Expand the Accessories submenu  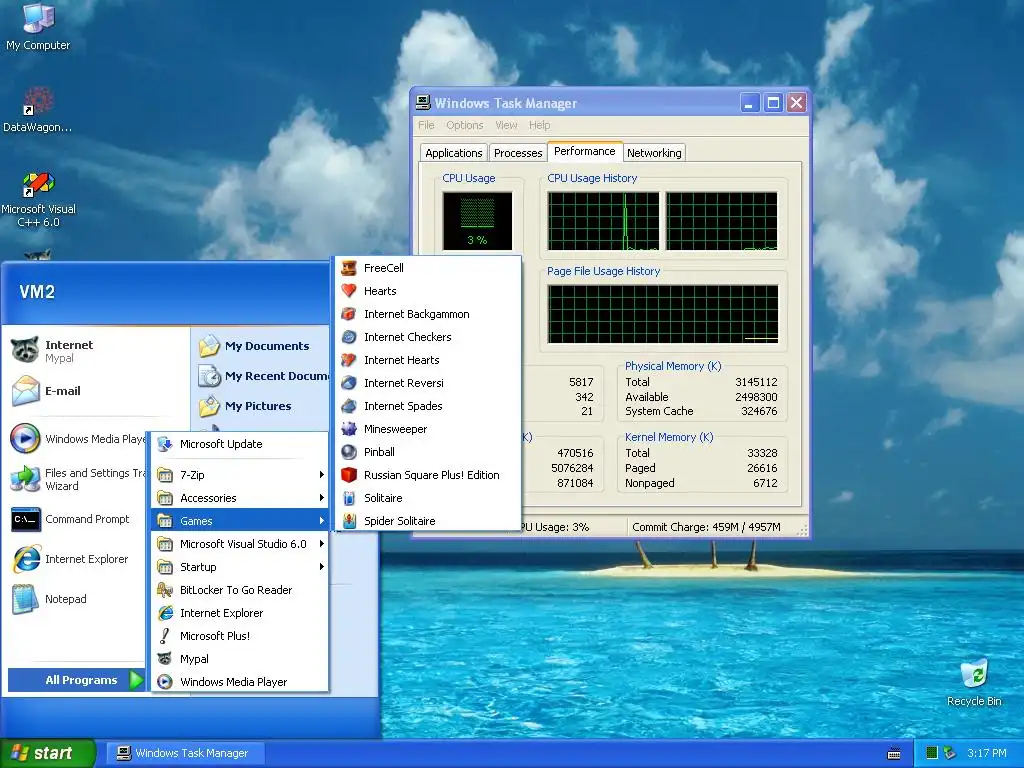click(x=240, y=498)
